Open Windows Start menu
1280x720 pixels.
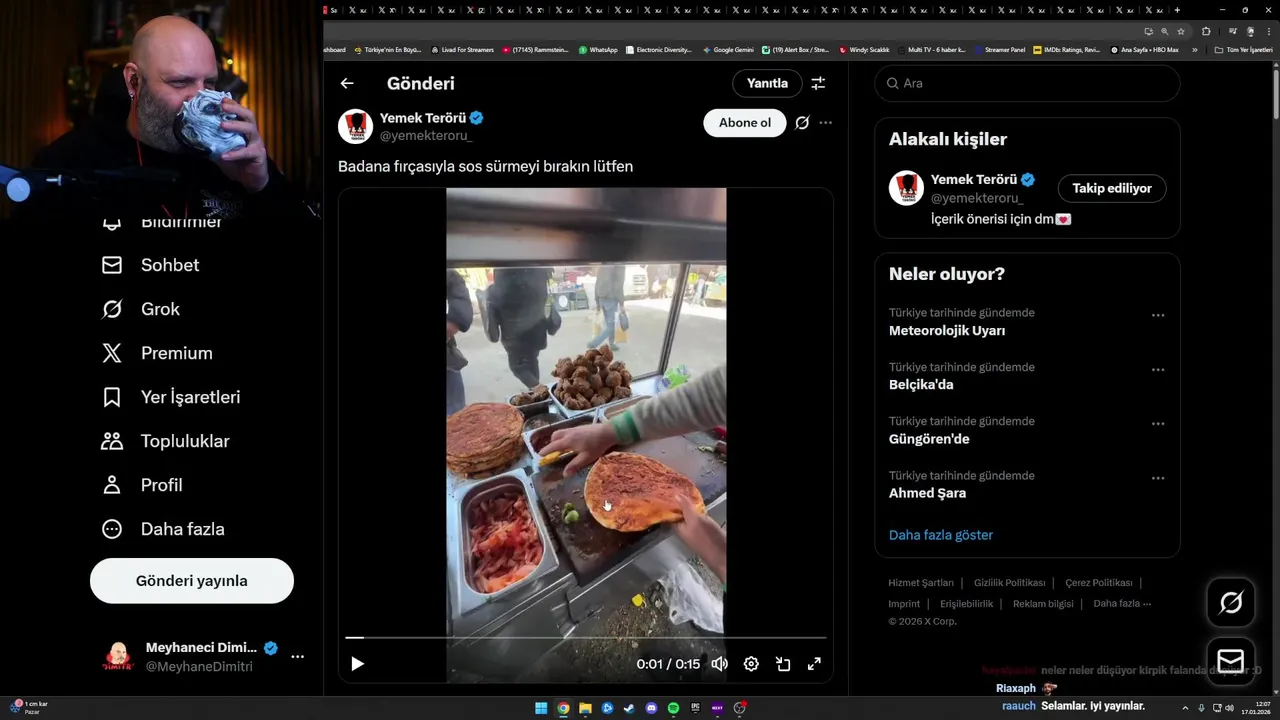(x=541, y=708)
